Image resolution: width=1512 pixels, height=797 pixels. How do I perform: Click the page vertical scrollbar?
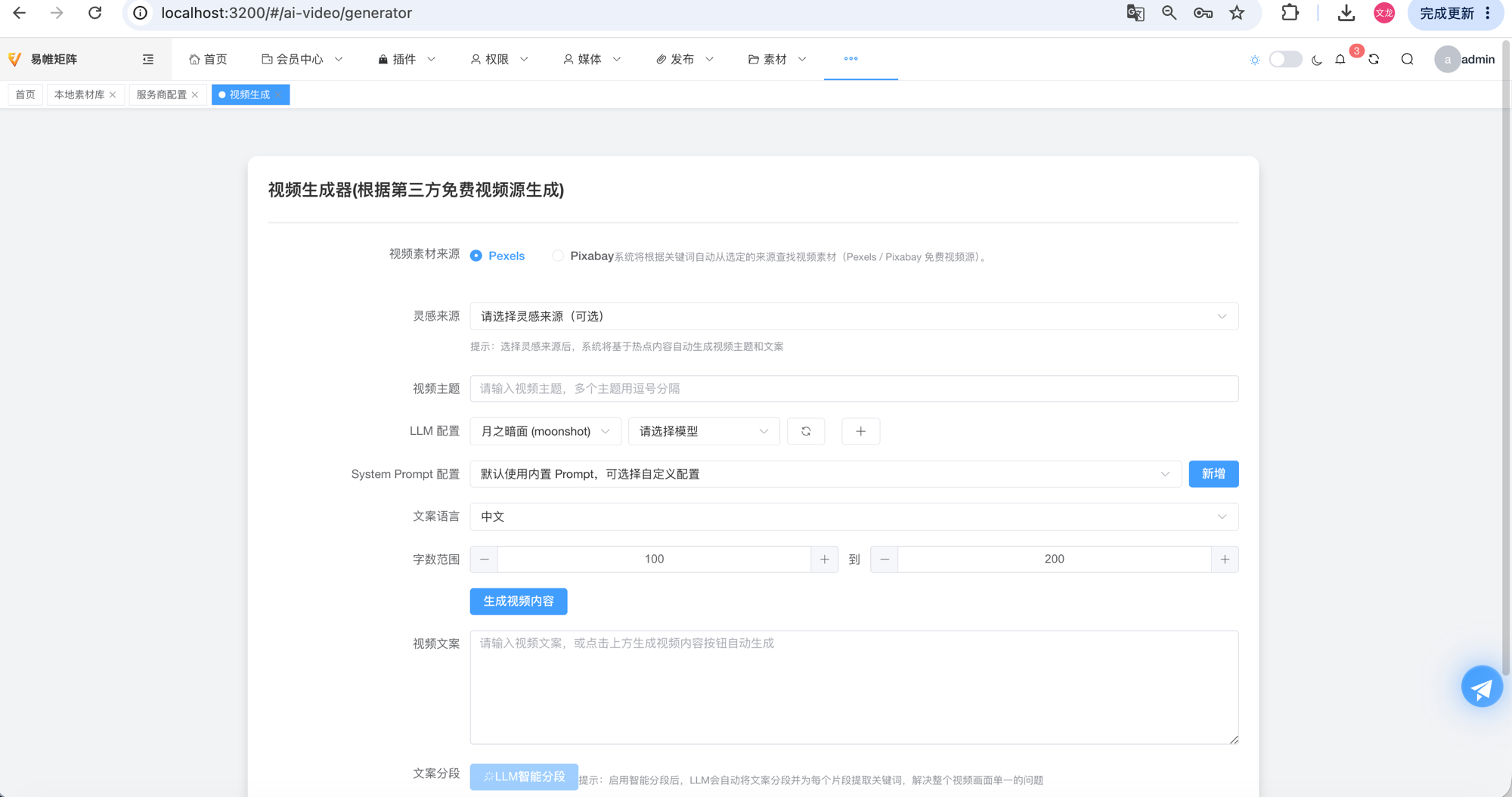pos(1506,357)
